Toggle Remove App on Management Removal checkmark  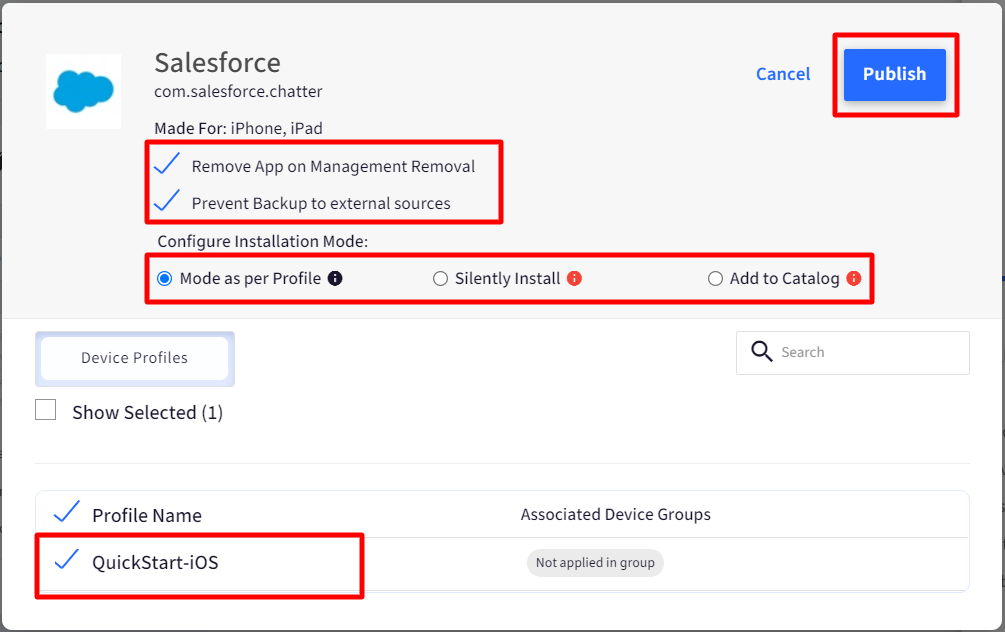tap(166, 165)
